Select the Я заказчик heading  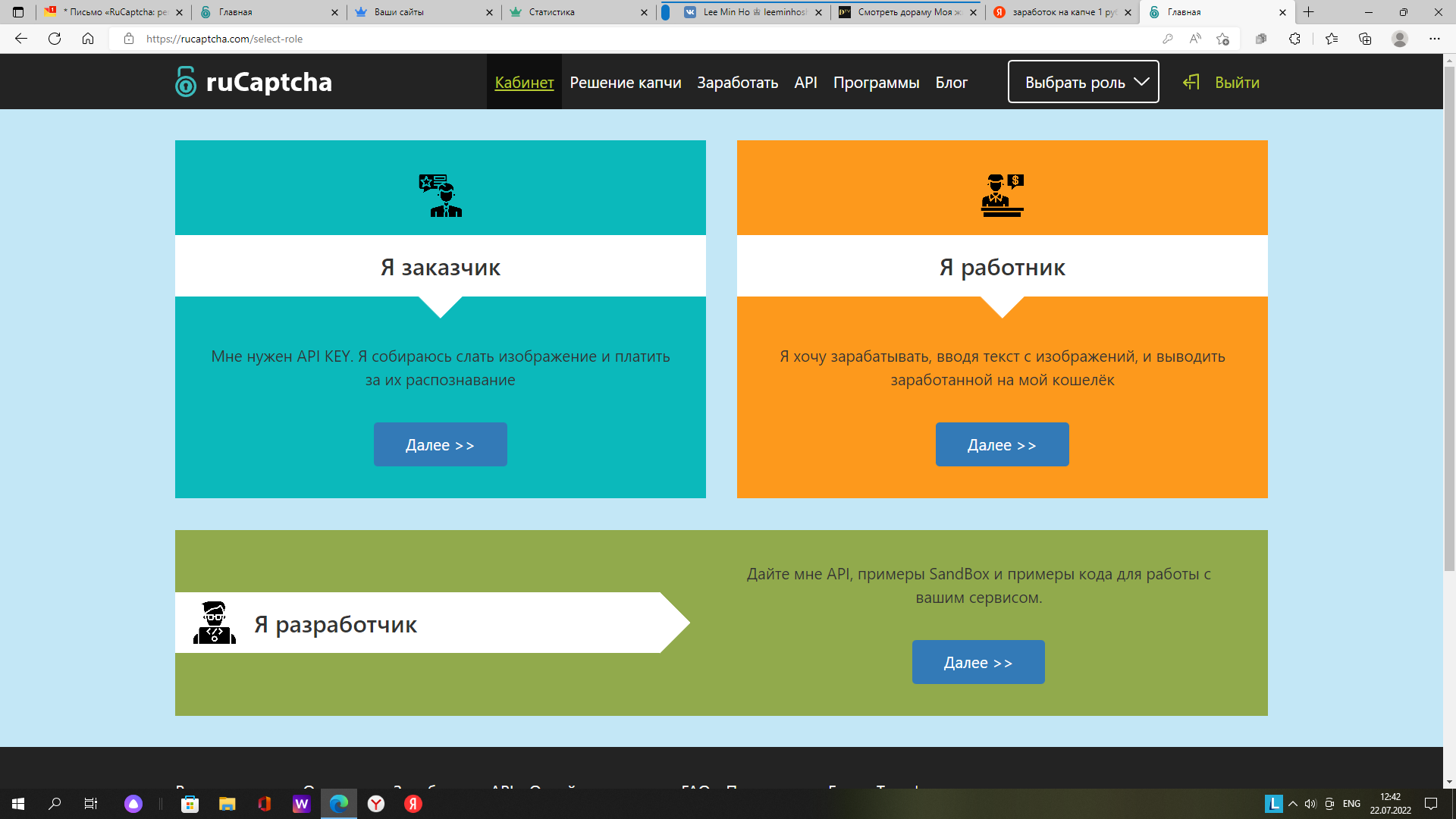(x=440, y=267)
